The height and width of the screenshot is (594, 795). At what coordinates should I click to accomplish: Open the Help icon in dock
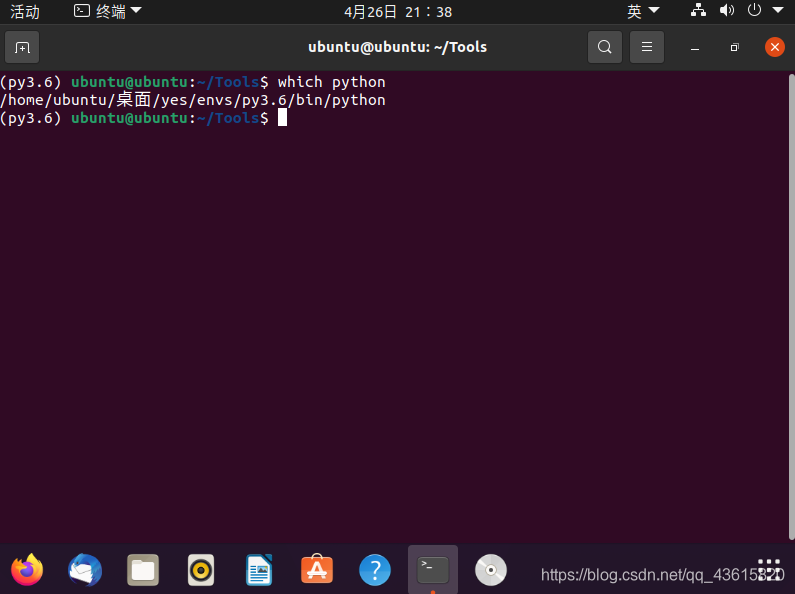tap(375, 570)
